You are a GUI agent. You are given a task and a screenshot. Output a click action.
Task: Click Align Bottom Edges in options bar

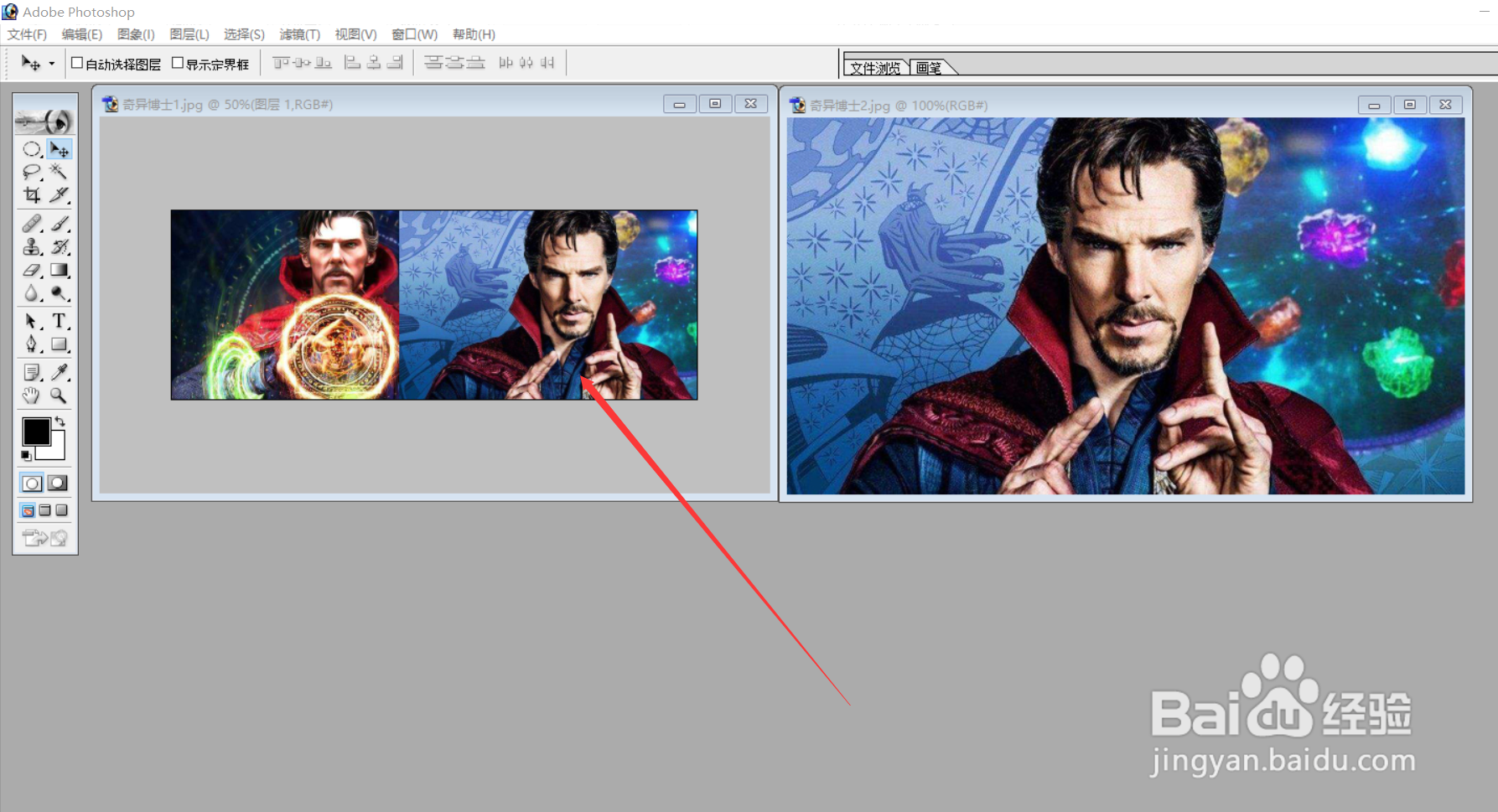[323, 63]
